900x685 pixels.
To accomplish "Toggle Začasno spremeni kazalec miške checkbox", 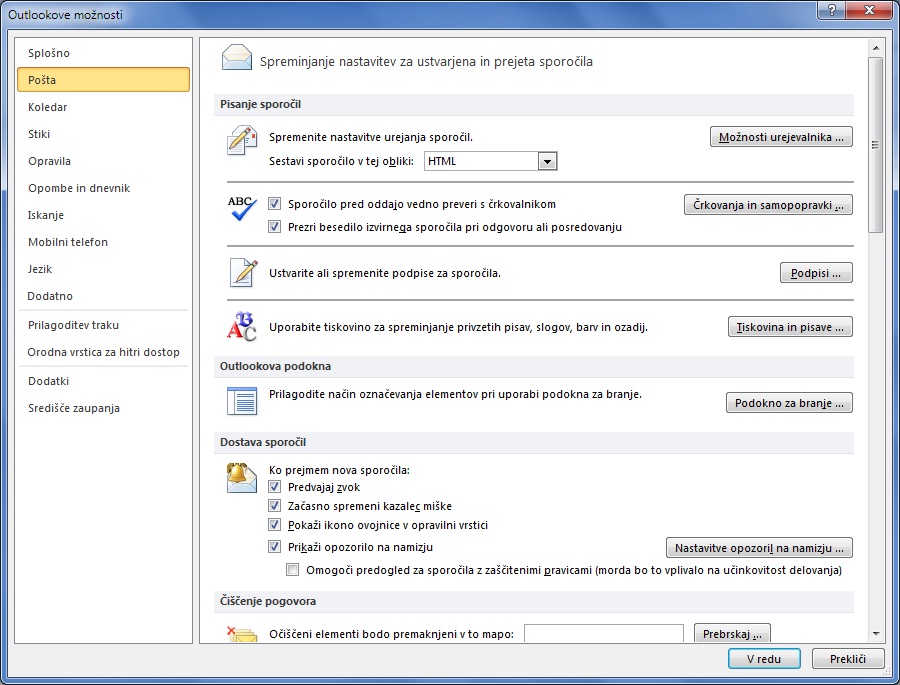I will (274, 506).
